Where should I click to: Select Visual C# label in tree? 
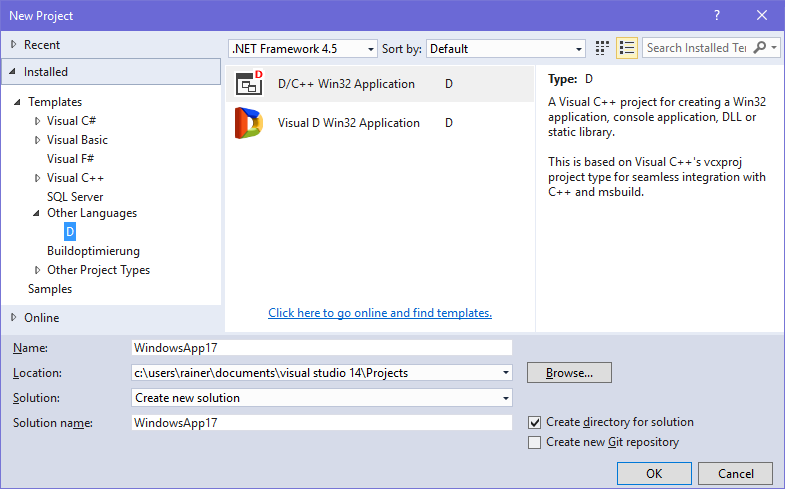(71, 121)
